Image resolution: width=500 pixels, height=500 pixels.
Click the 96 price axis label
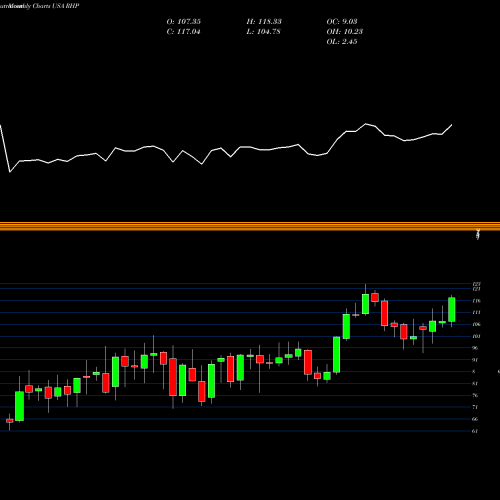(475, 348)
